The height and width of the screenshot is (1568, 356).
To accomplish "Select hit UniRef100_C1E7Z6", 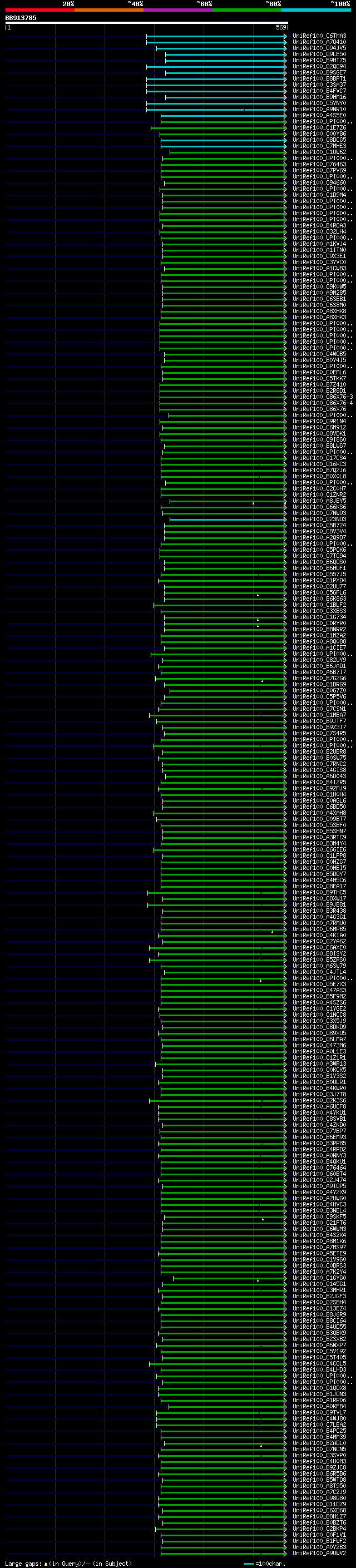I will click(319, 128).
